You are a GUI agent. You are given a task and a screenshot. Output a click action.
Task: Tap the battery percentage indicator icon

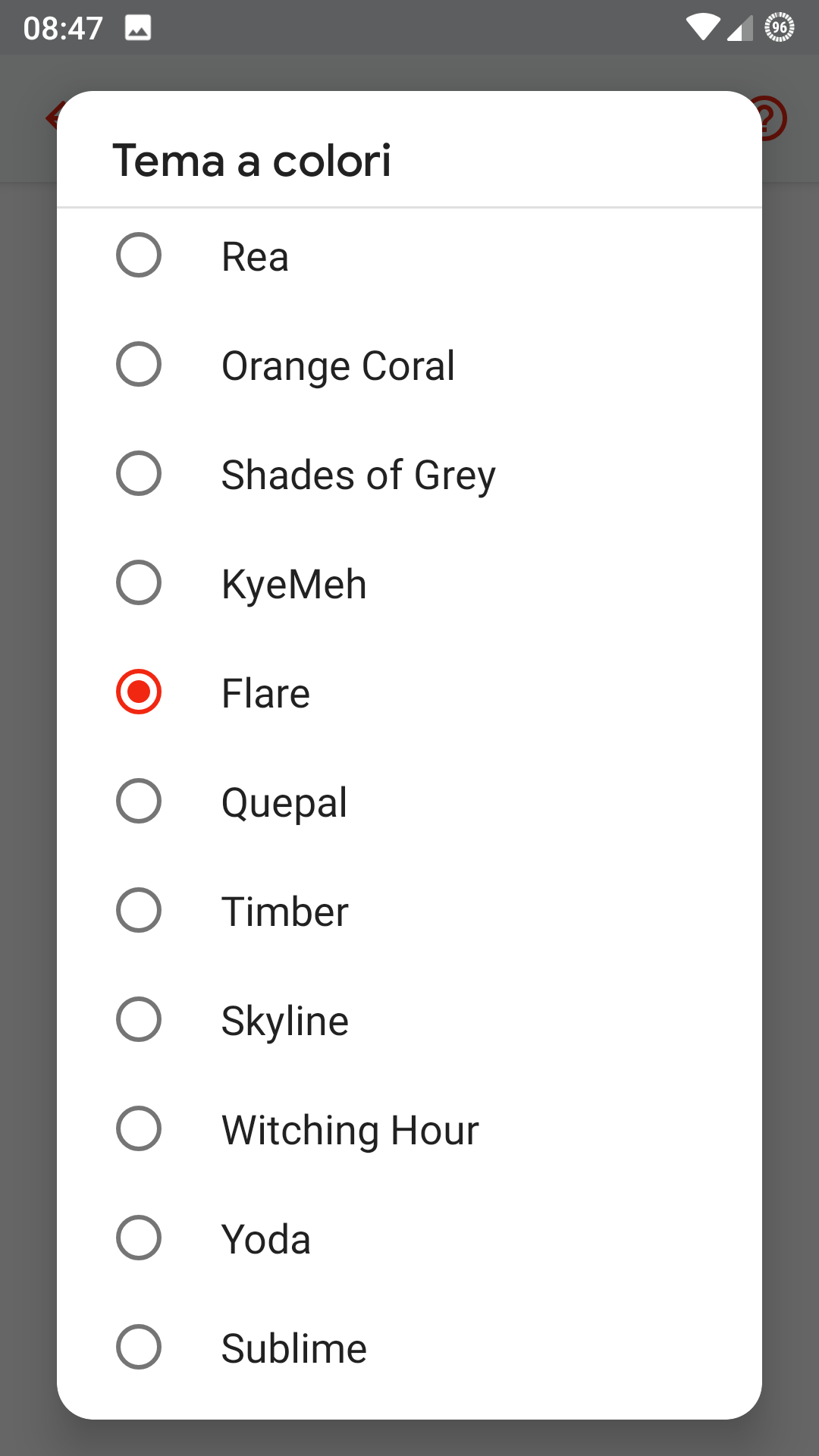tap(780, 27)
